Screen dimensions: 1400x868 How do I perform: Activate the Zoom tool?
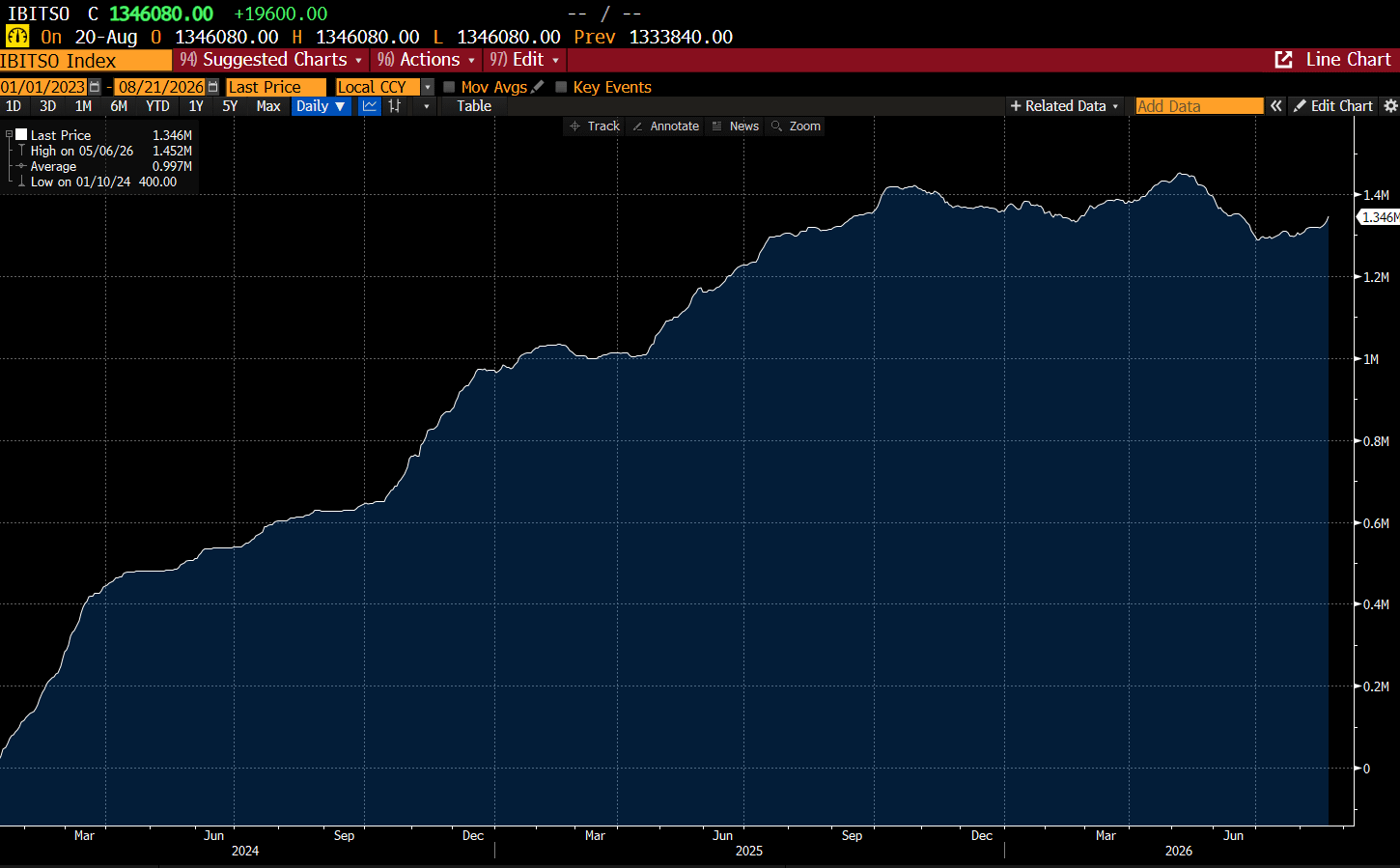point(797,126)
